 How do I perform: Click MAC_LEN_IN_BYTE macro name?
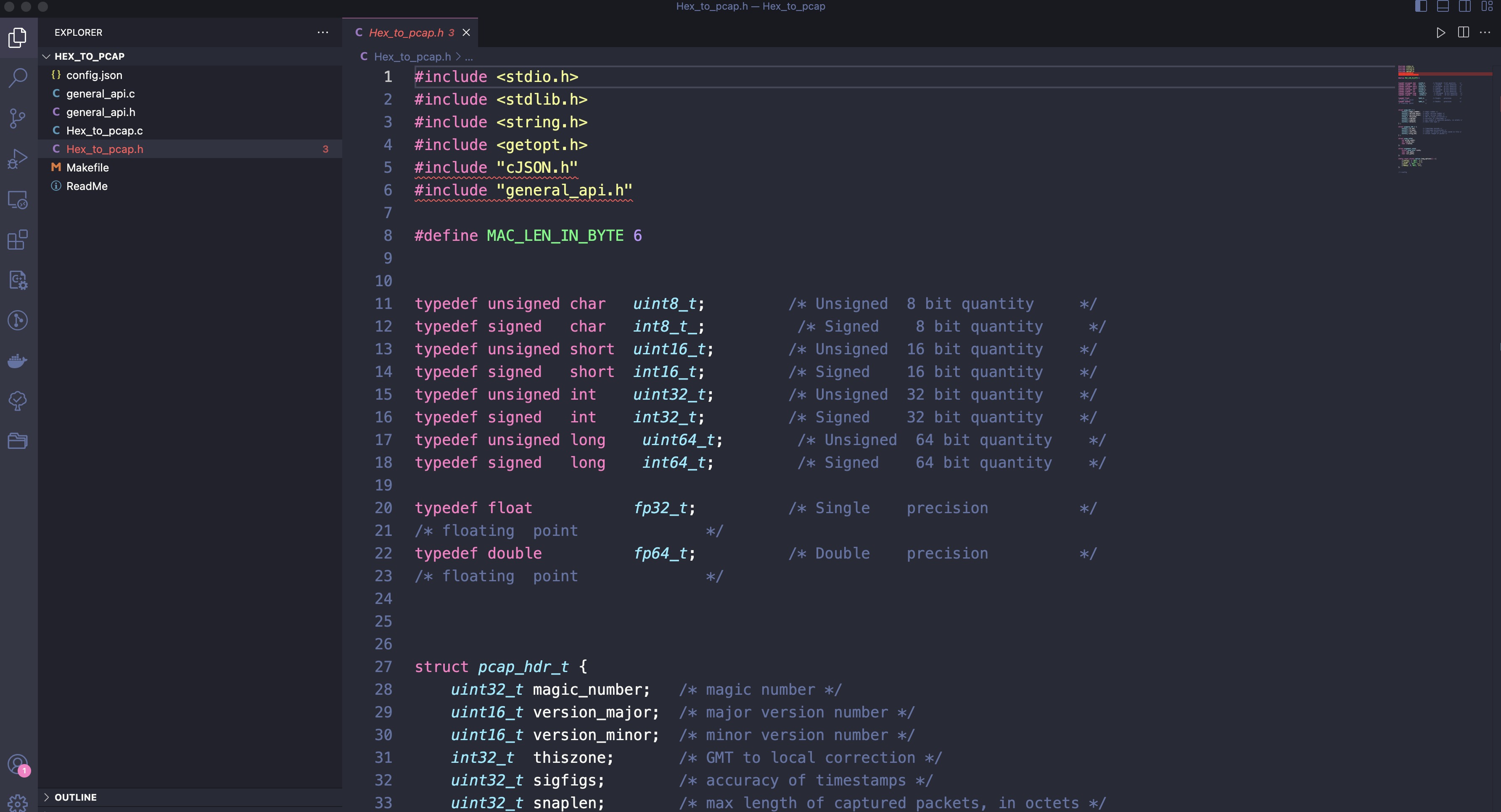(555, 235)
